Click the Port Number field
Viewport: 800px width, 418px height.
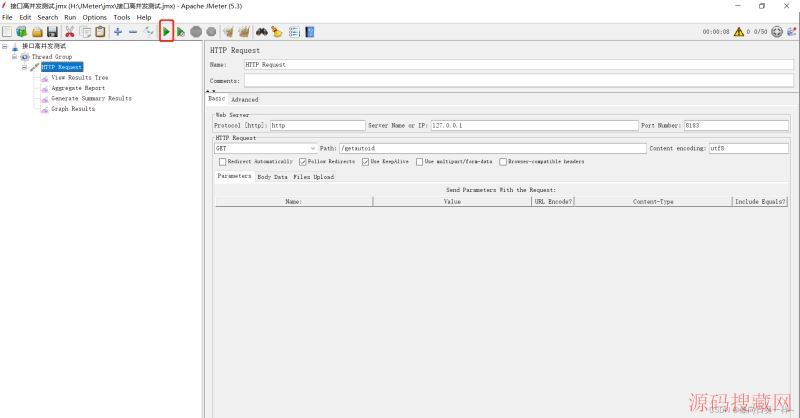click(736, 125)
